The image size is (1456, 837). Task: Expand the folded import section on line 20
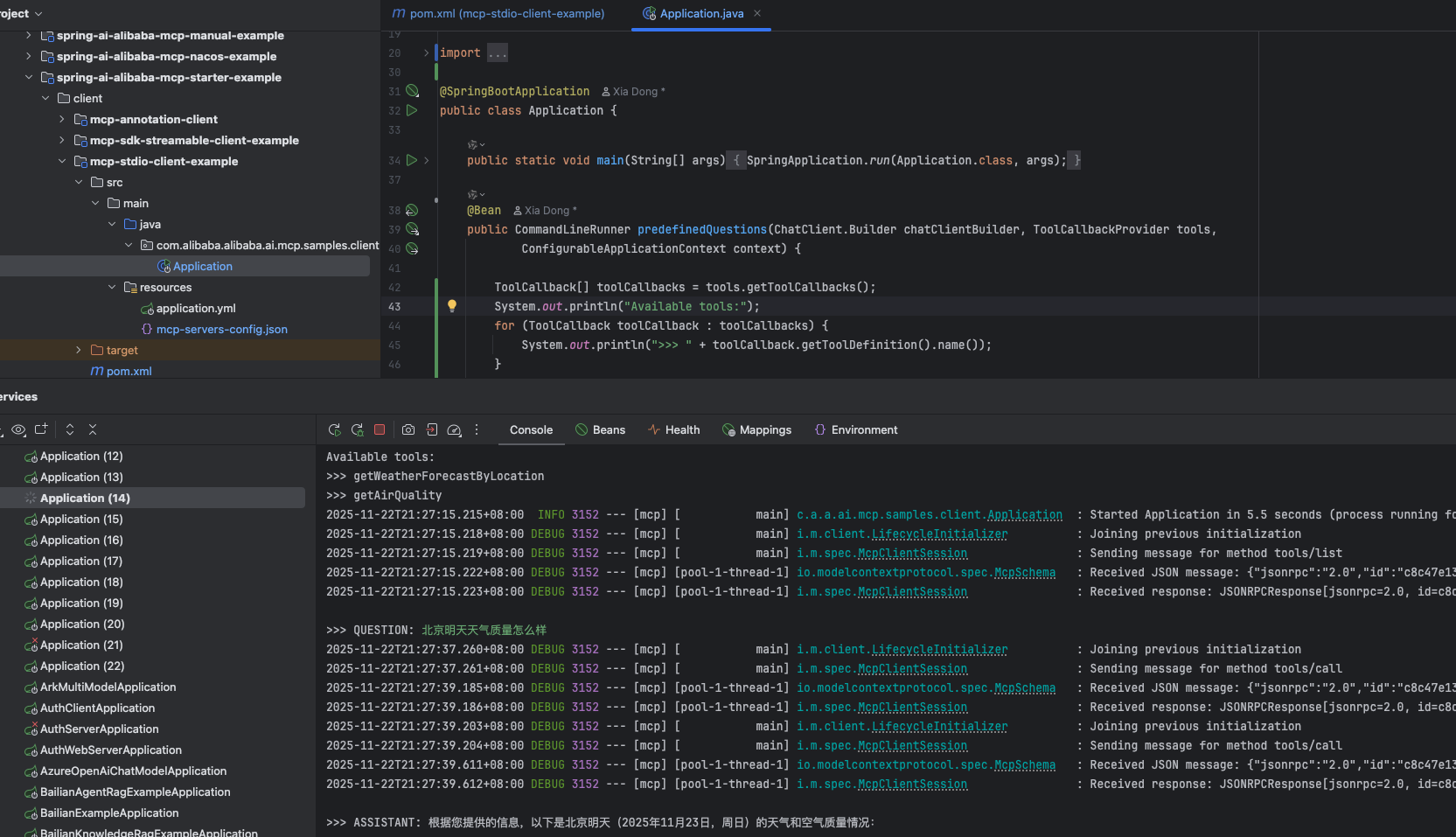click(426, 53)
